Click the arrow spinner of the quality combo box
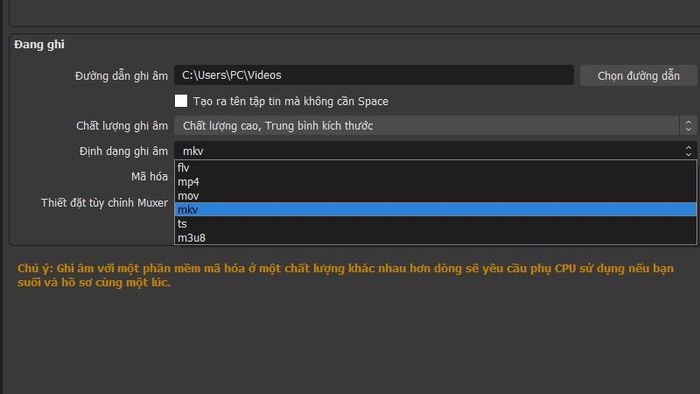 point(688,126)
